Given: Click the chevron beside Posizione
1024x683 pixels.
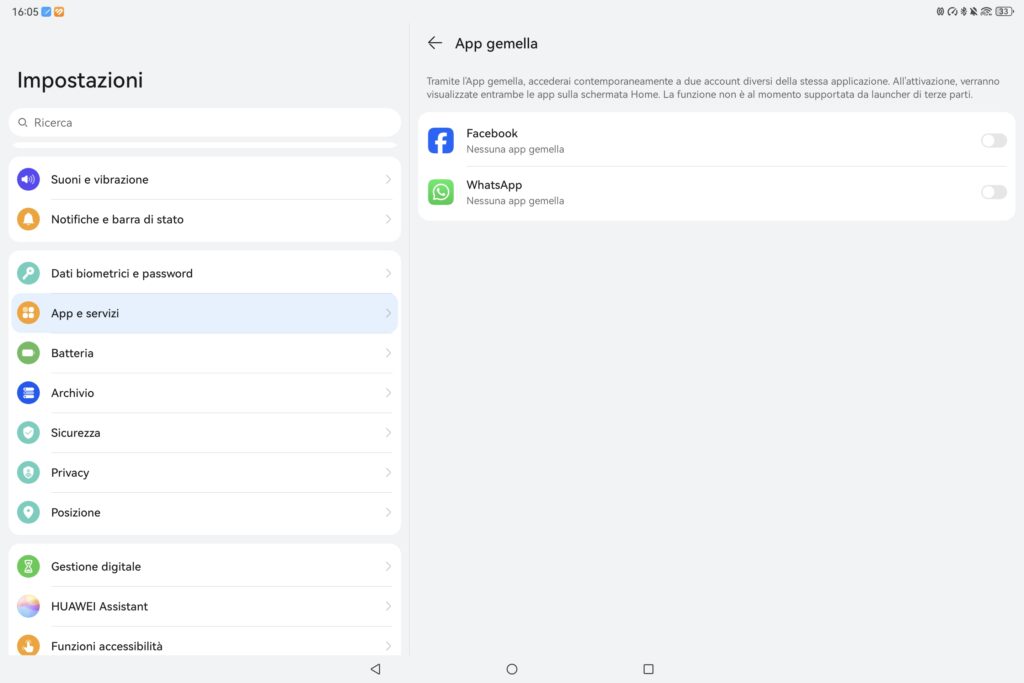Looking at the screenshot, I should (x=388, y=513).
